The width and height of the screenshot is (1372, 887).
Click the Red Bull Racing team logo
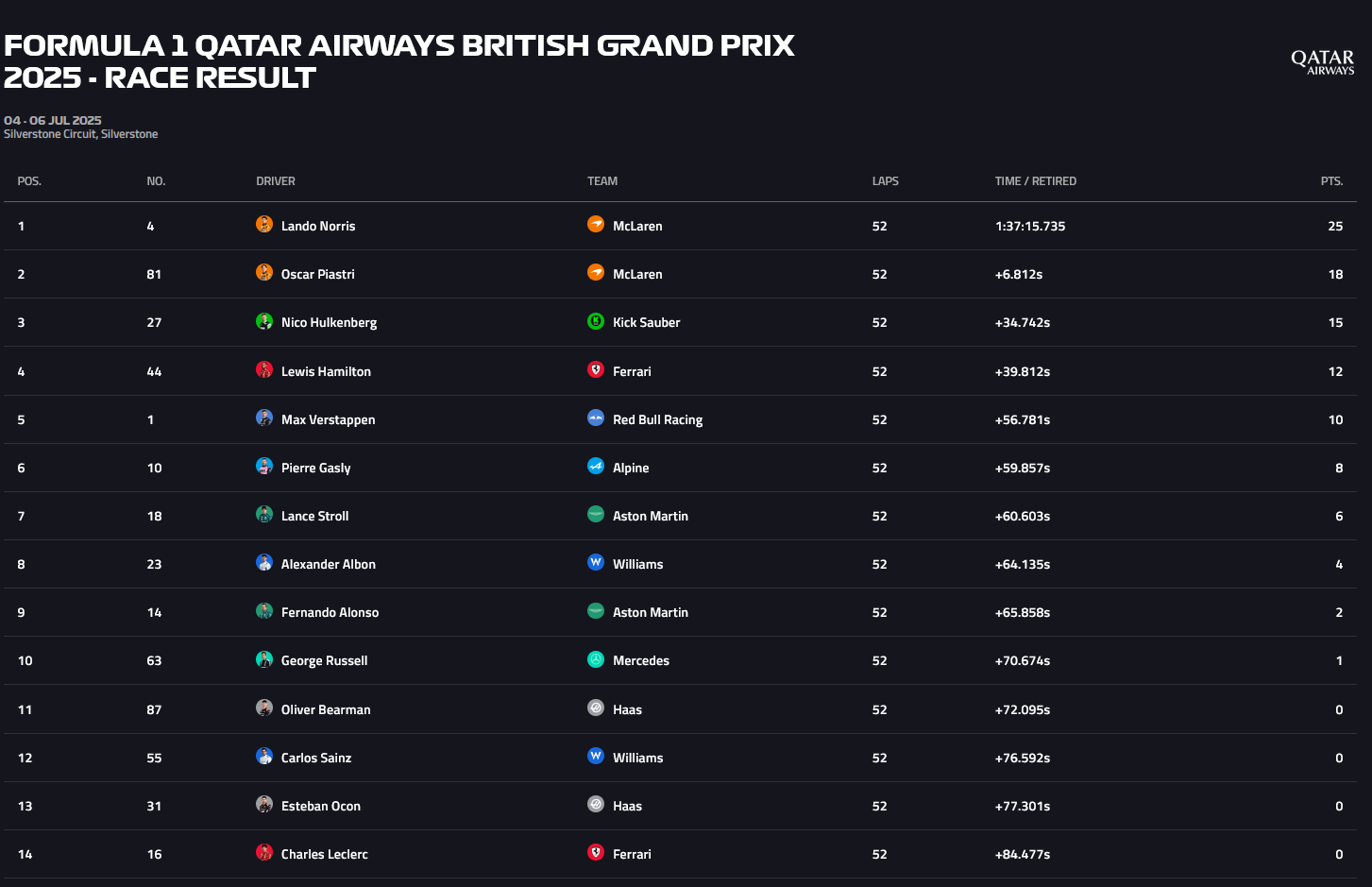click(x=596, y=418)
